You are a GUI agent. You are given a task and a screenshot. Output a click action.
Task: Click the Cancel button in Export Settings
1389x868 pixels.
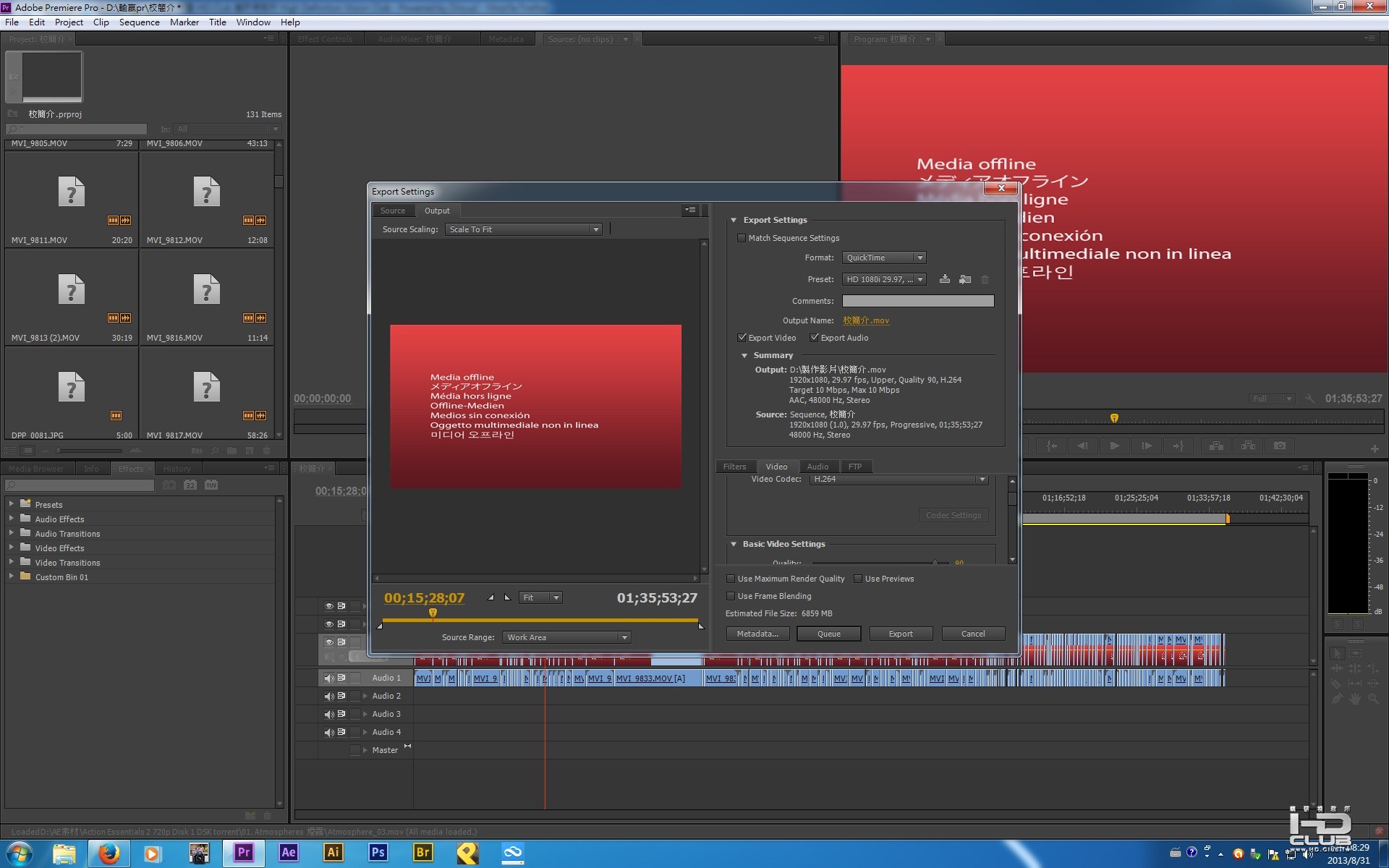973,634
